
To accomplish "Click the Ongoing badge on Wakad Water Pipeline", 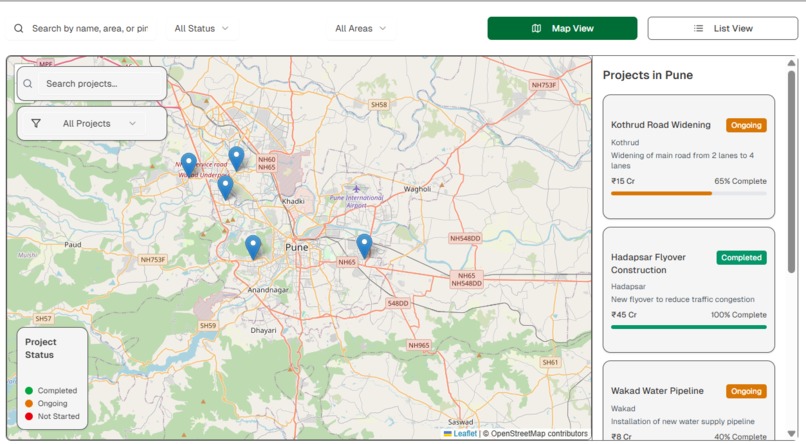I will pos(746,391).
